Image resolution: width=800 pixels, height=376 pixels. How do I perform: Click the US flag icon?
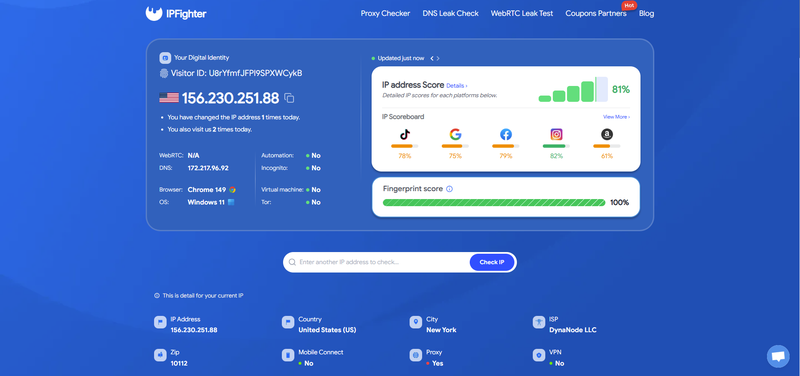(169, 97)
